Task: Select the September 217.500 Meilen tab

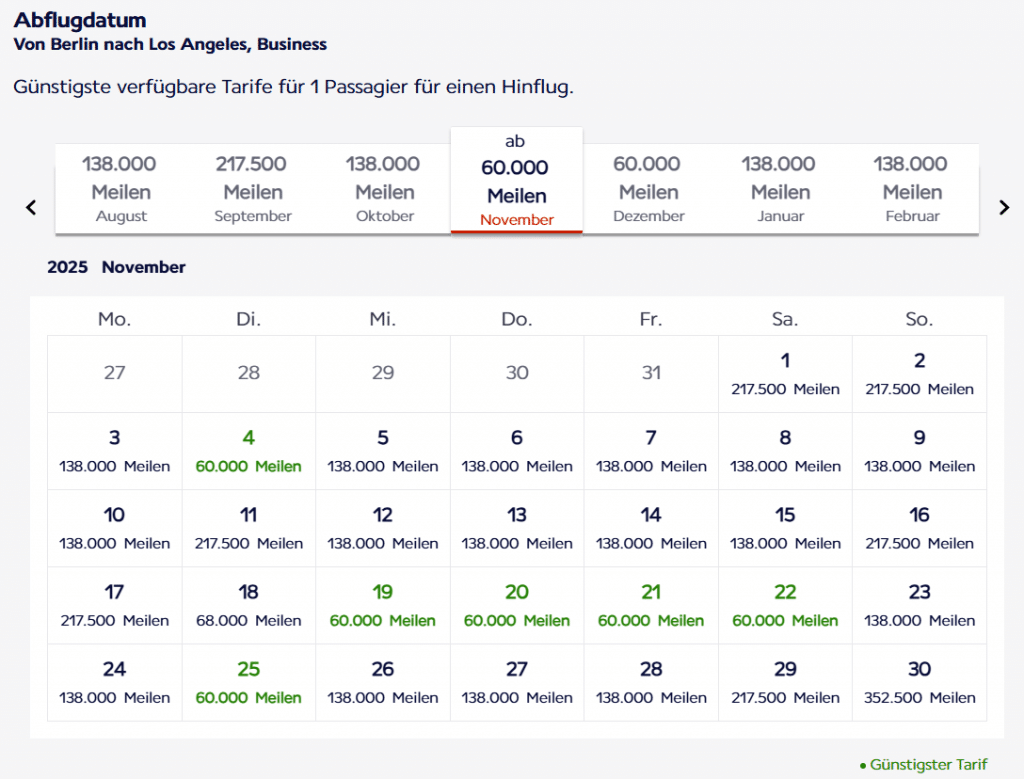Action: point(253,189)
